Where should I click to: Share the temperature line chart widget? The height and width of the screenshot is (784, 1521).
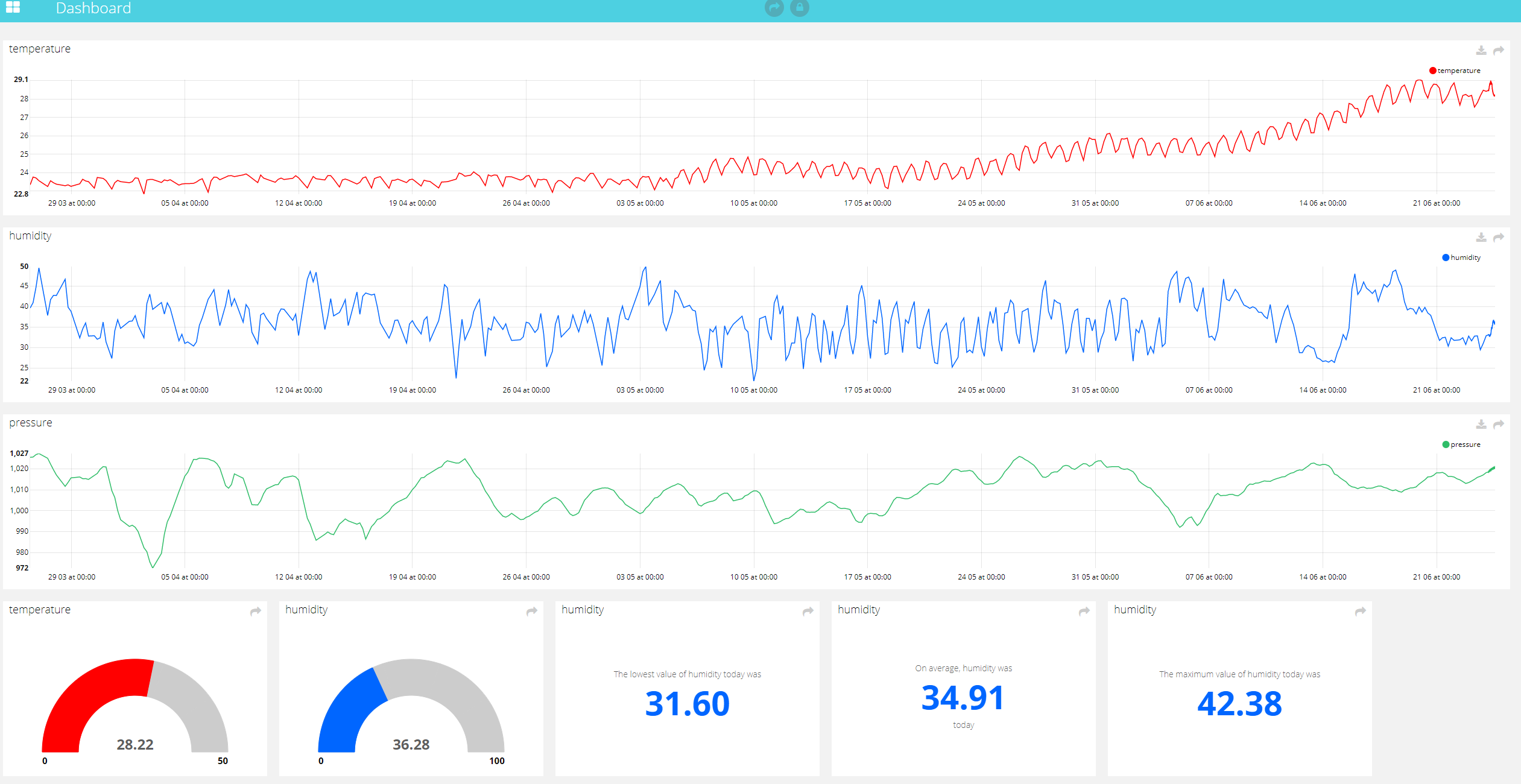pyautogui.click(x=1498, y=50)
